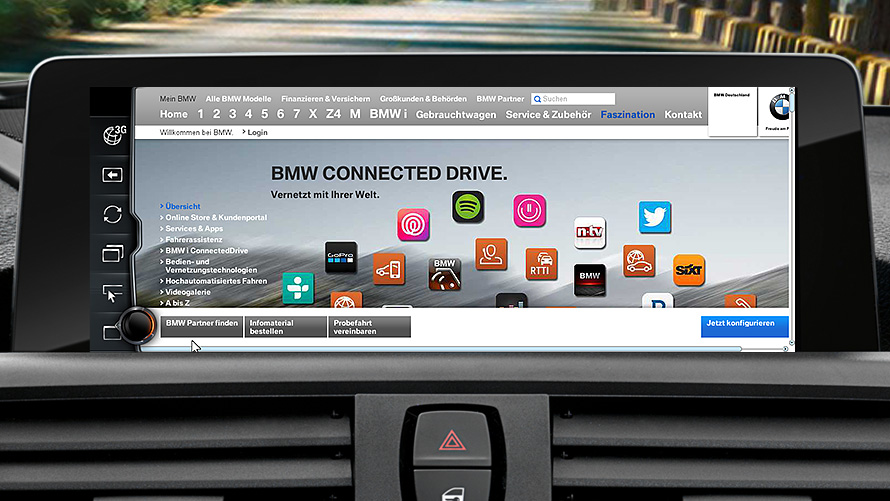Screen dimensions: 890x501
Task: Turn the iDrive controller knob icon
Action: pyautogui.click(x=137, y=325)
